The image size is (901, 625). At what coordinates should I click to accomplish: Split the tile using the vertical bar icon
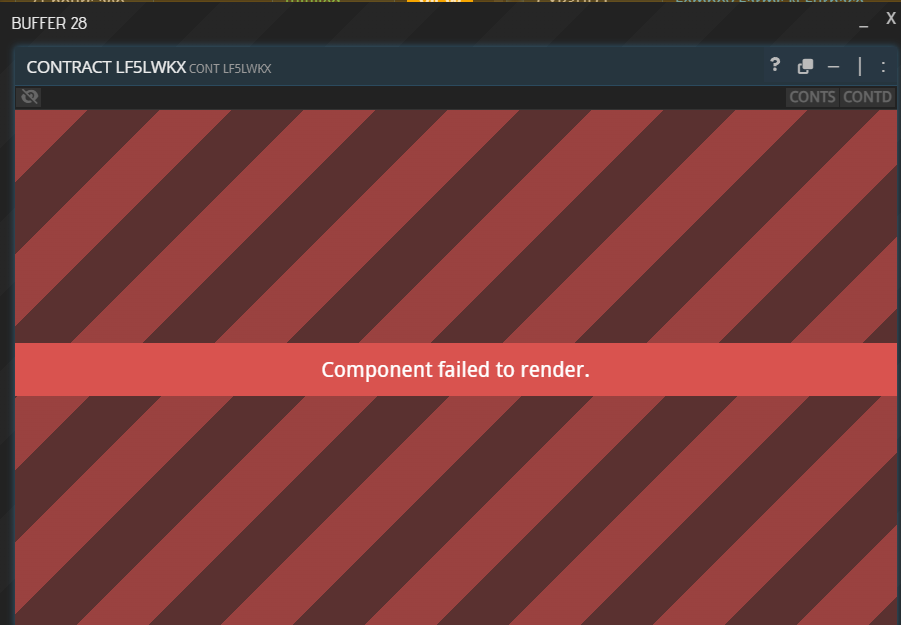[x=860, y=67]
